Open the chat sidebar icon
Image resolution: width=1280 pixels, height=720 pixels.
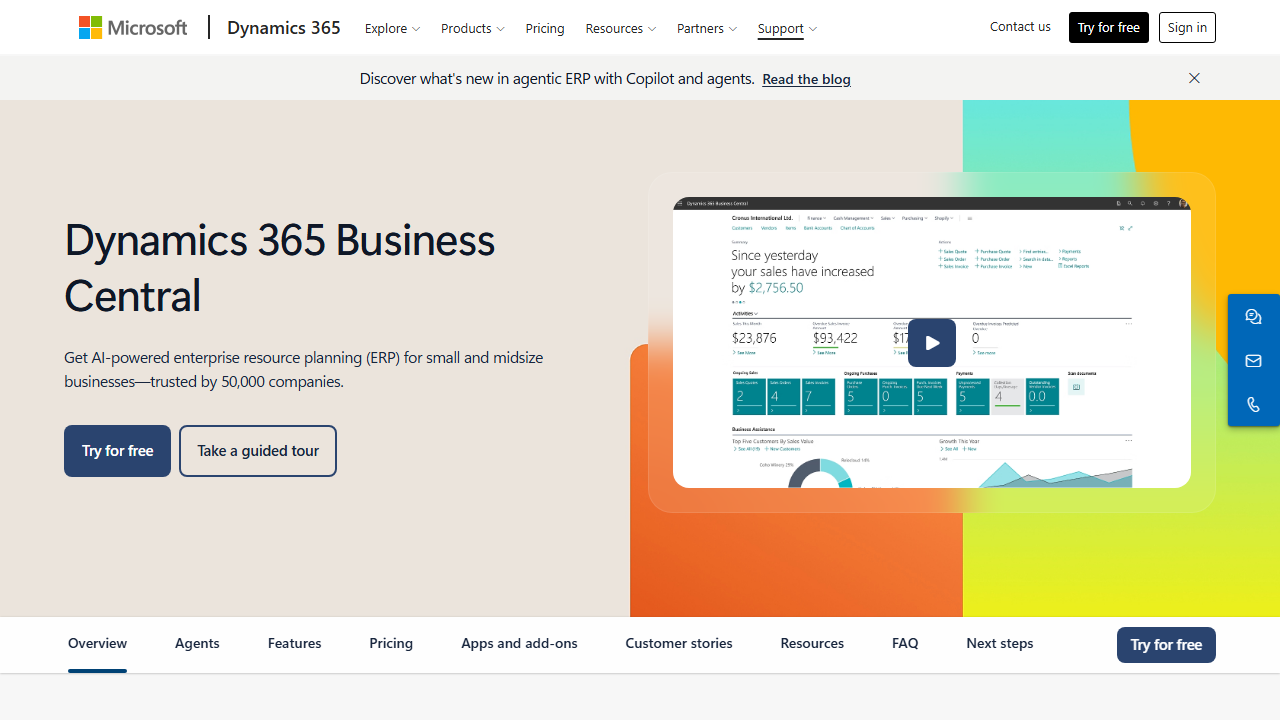[x=1253, y=317]
